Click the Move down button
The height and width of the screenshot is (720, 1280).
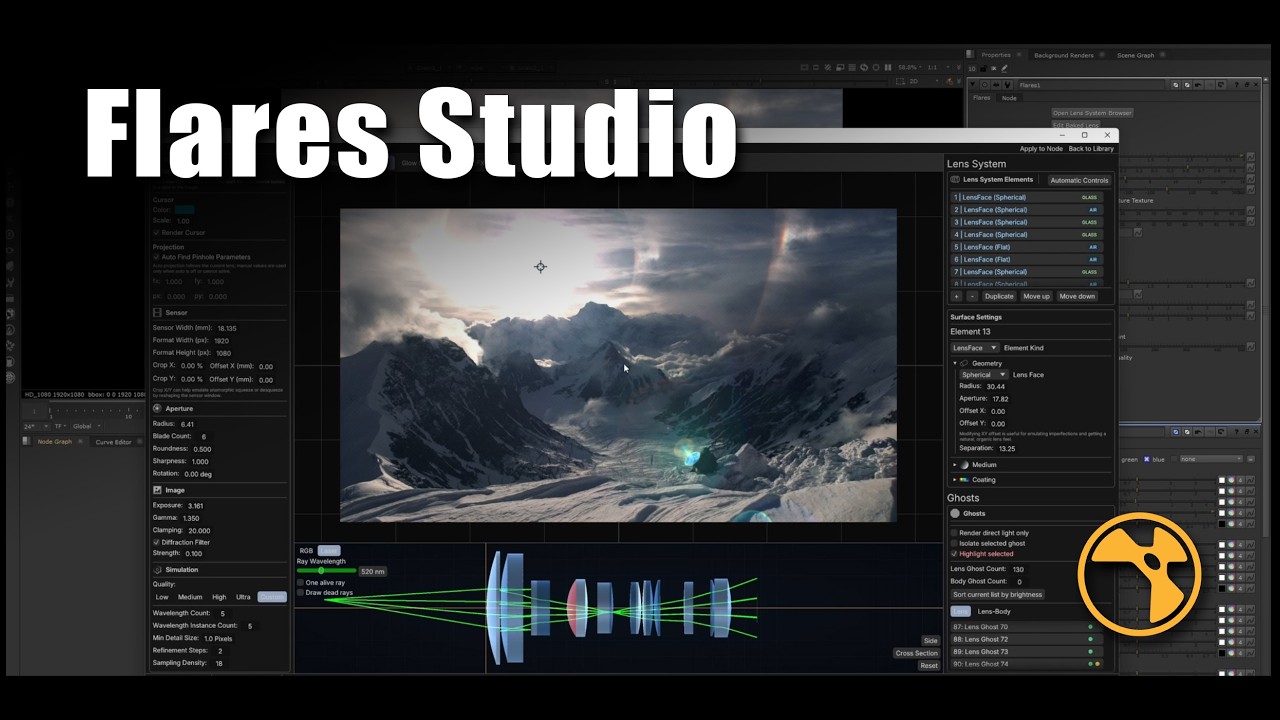point(1077,297)
